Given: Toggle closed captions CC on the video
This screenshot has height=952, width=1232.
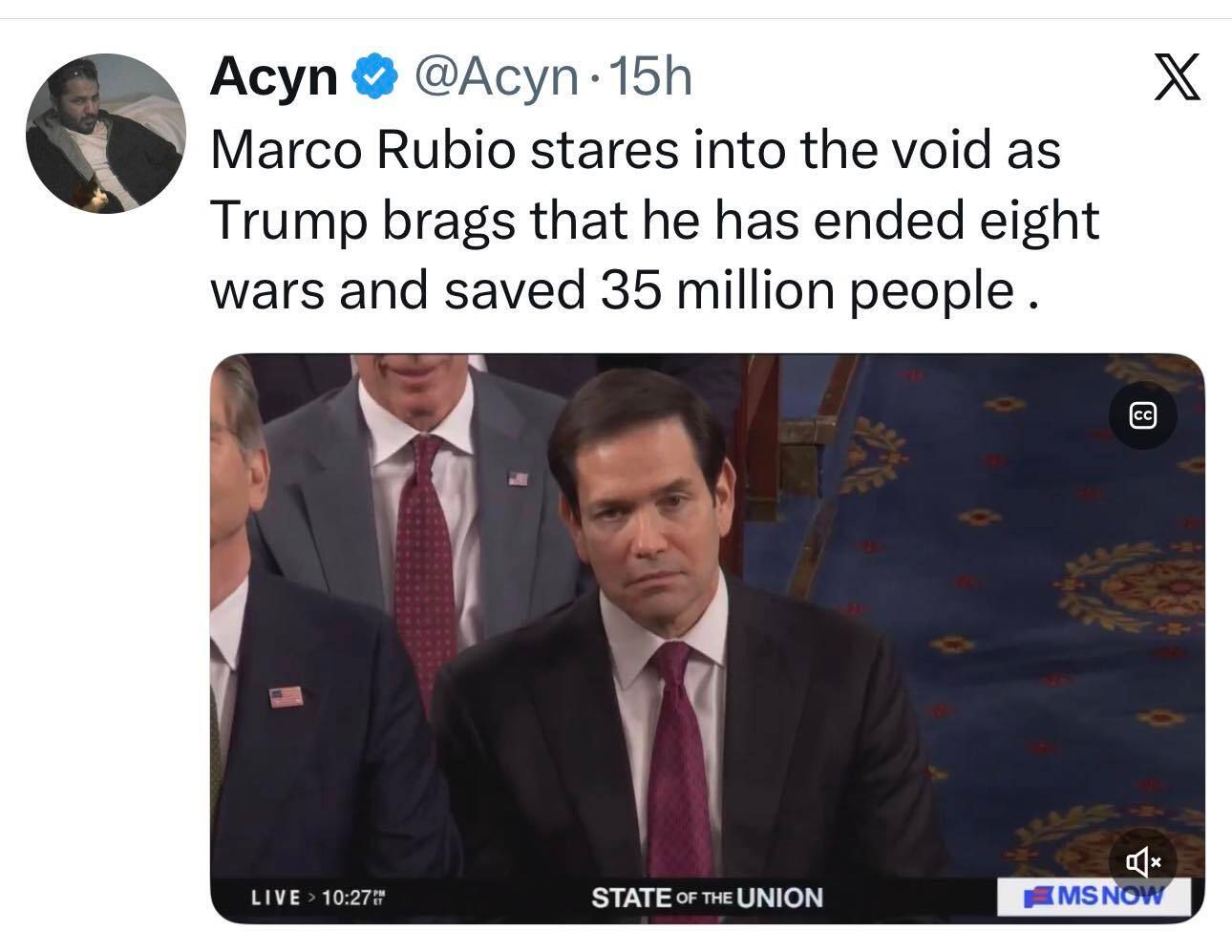Looking at the screenshot, I should pos(1142,415).
